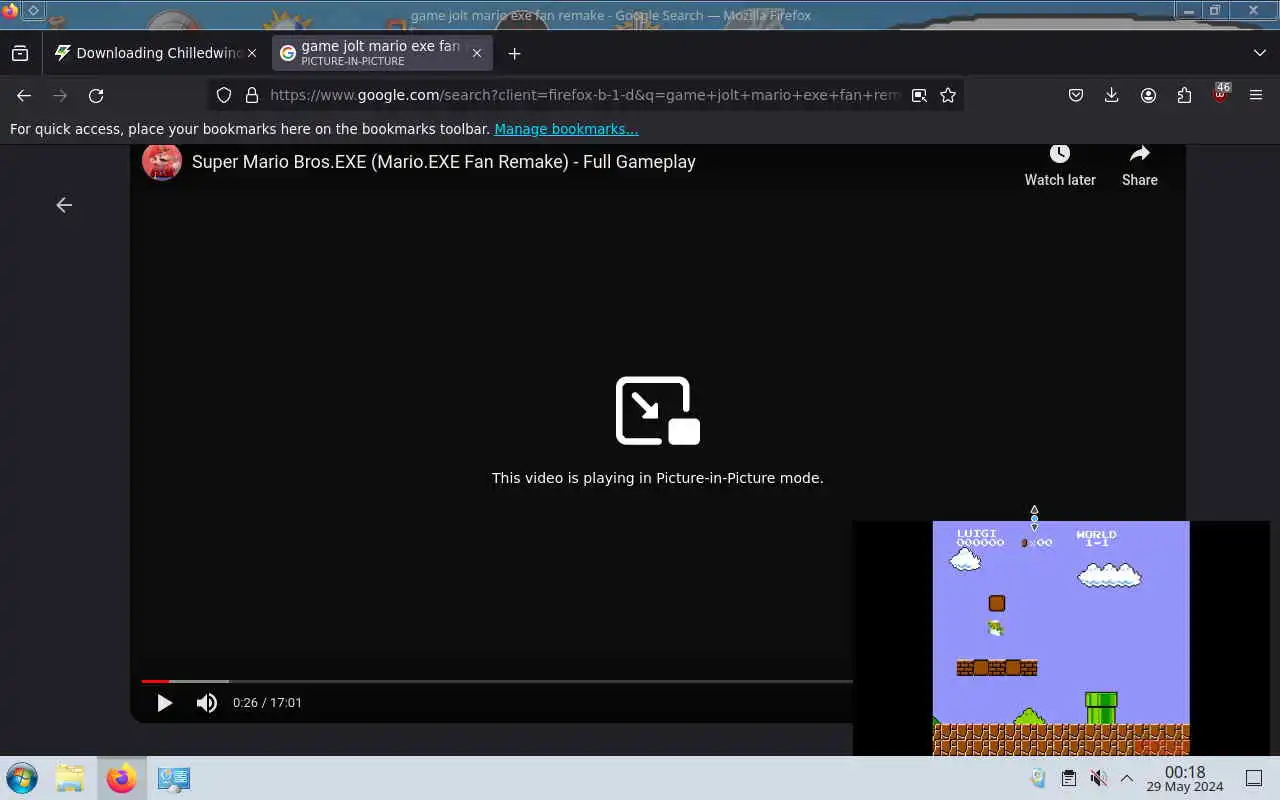Toggle Picture-in-Picture icon in address bar
The image size is (1280, 800).
pyautogui.click(x=919, y=95)
